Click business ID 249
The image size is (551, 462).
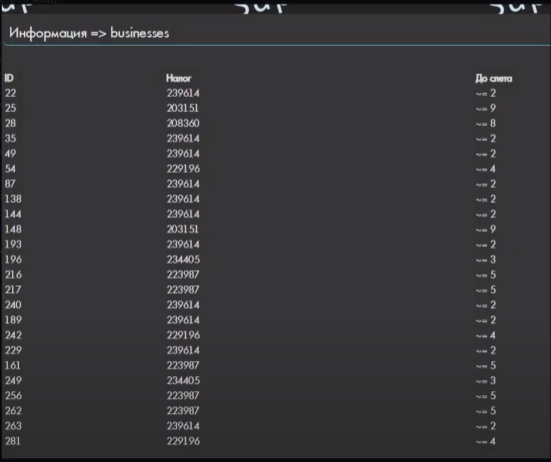[x=13, y=380]
